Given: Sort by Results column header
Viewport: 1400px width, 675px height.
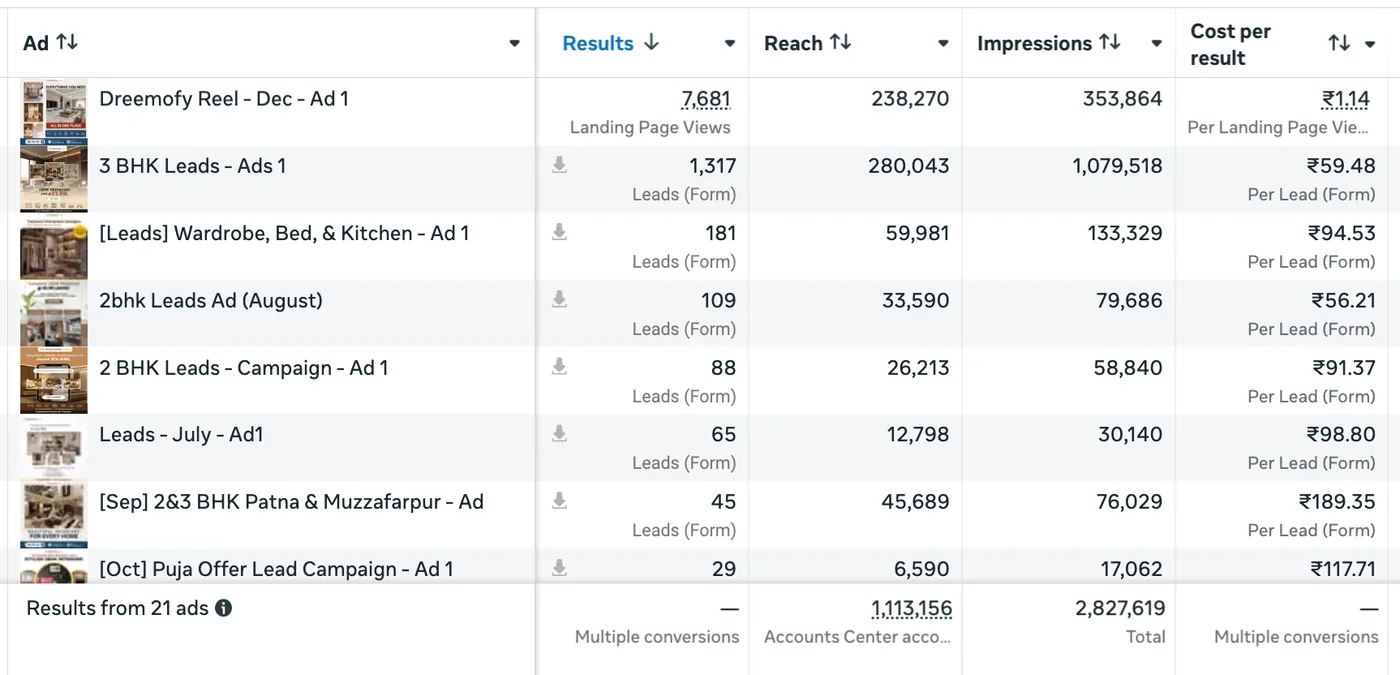Looking at the screenshot, I should coord(598,43).
